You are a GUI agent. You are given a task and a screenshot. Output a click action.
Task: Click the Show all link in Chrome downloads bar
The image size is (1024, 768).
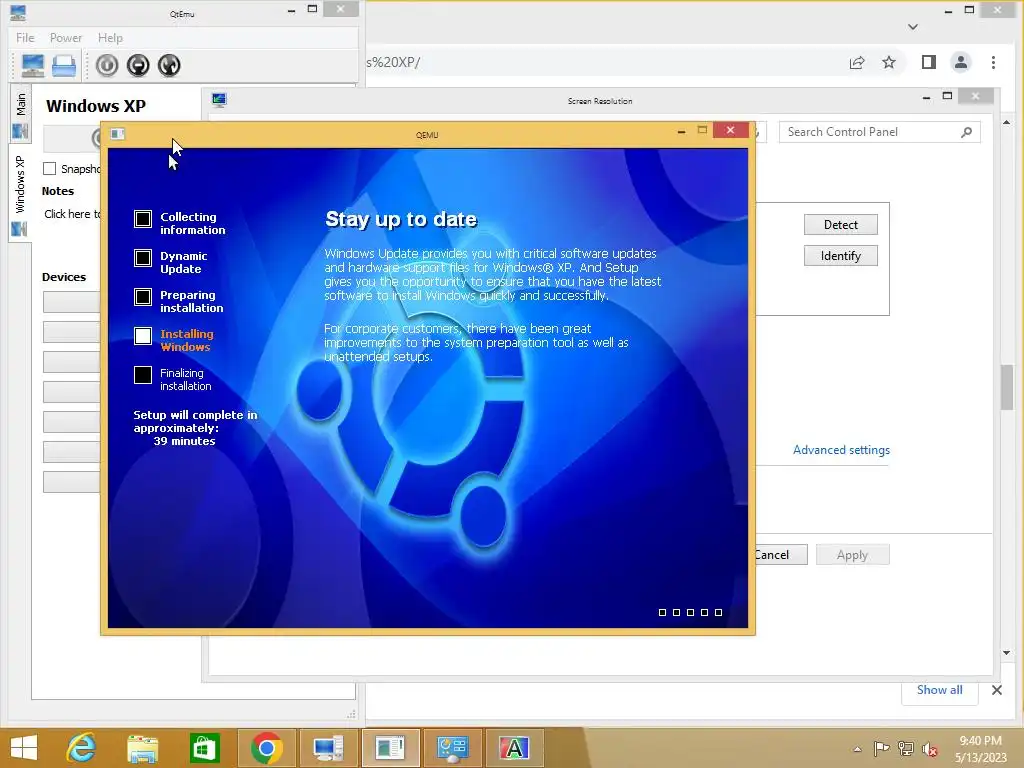coord(939,690)
